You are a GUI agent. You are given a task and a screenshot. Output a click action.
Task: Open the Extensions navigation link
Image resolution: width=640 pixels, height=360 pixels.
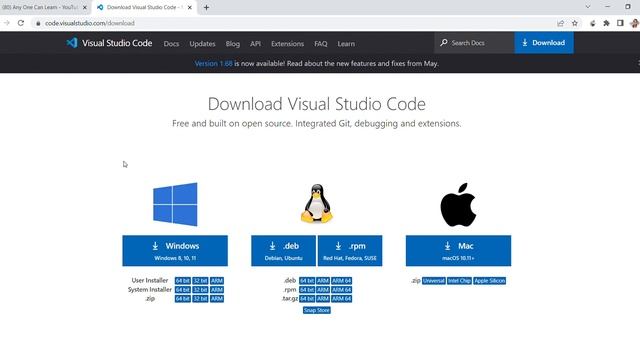point(287,44)
